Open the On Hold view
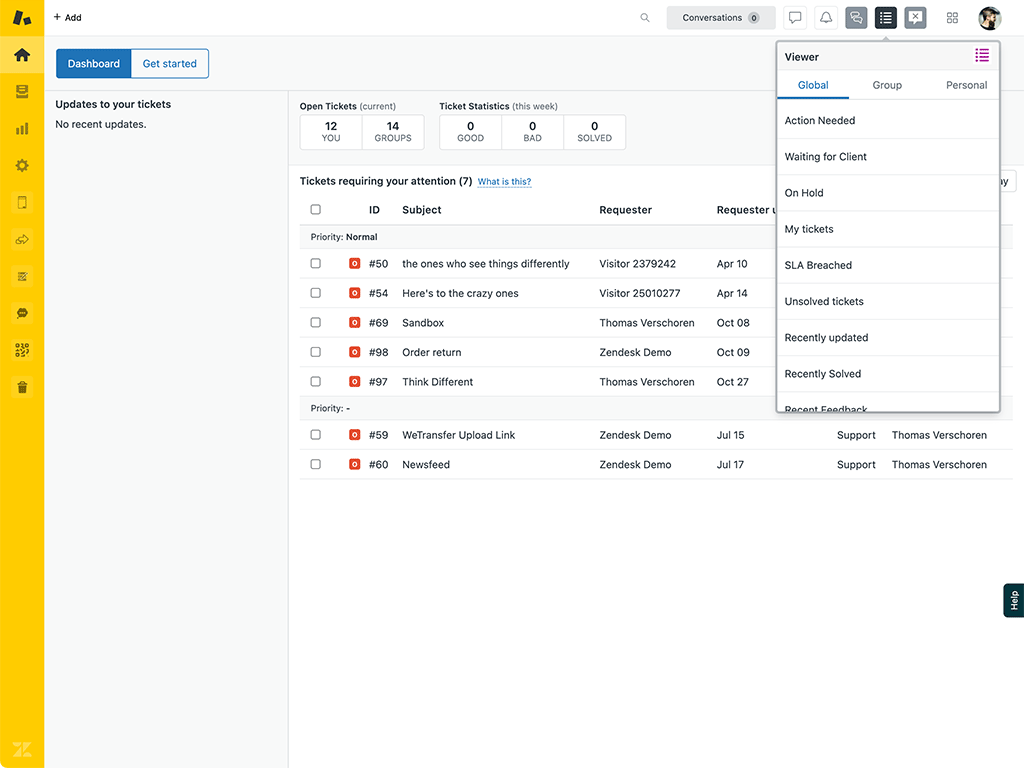 (x=888, y=193)
